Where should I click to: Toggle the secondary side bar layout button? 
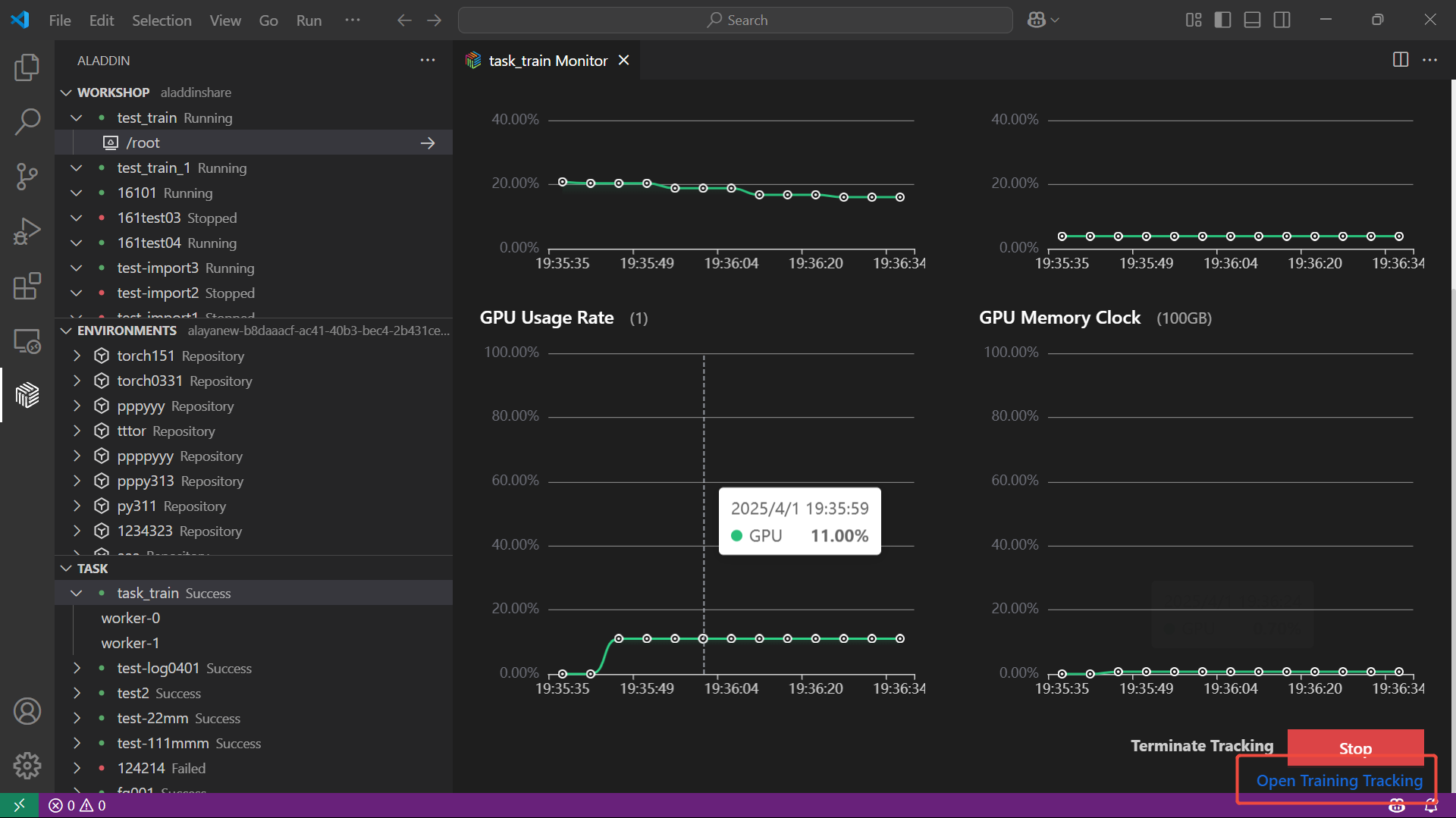coord(1282,20)
